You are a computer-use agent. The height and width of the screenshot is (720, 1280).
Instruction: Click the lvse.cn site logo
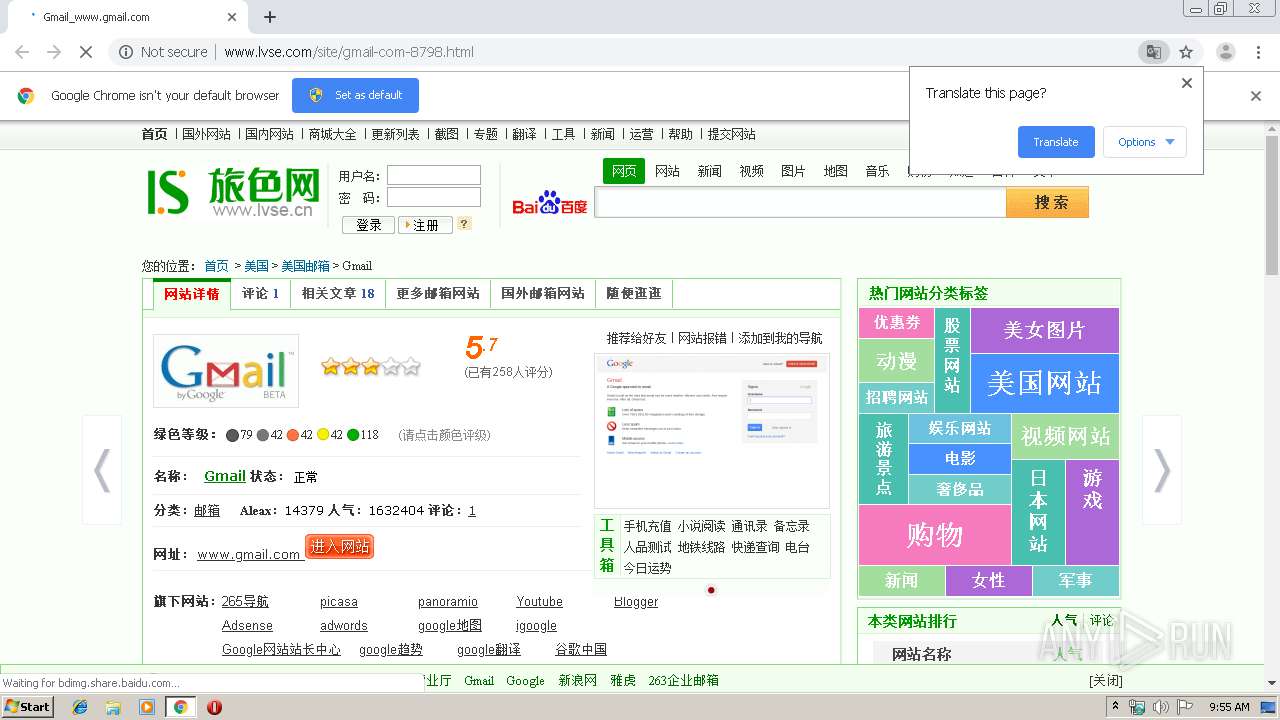[x=233, y=192]
